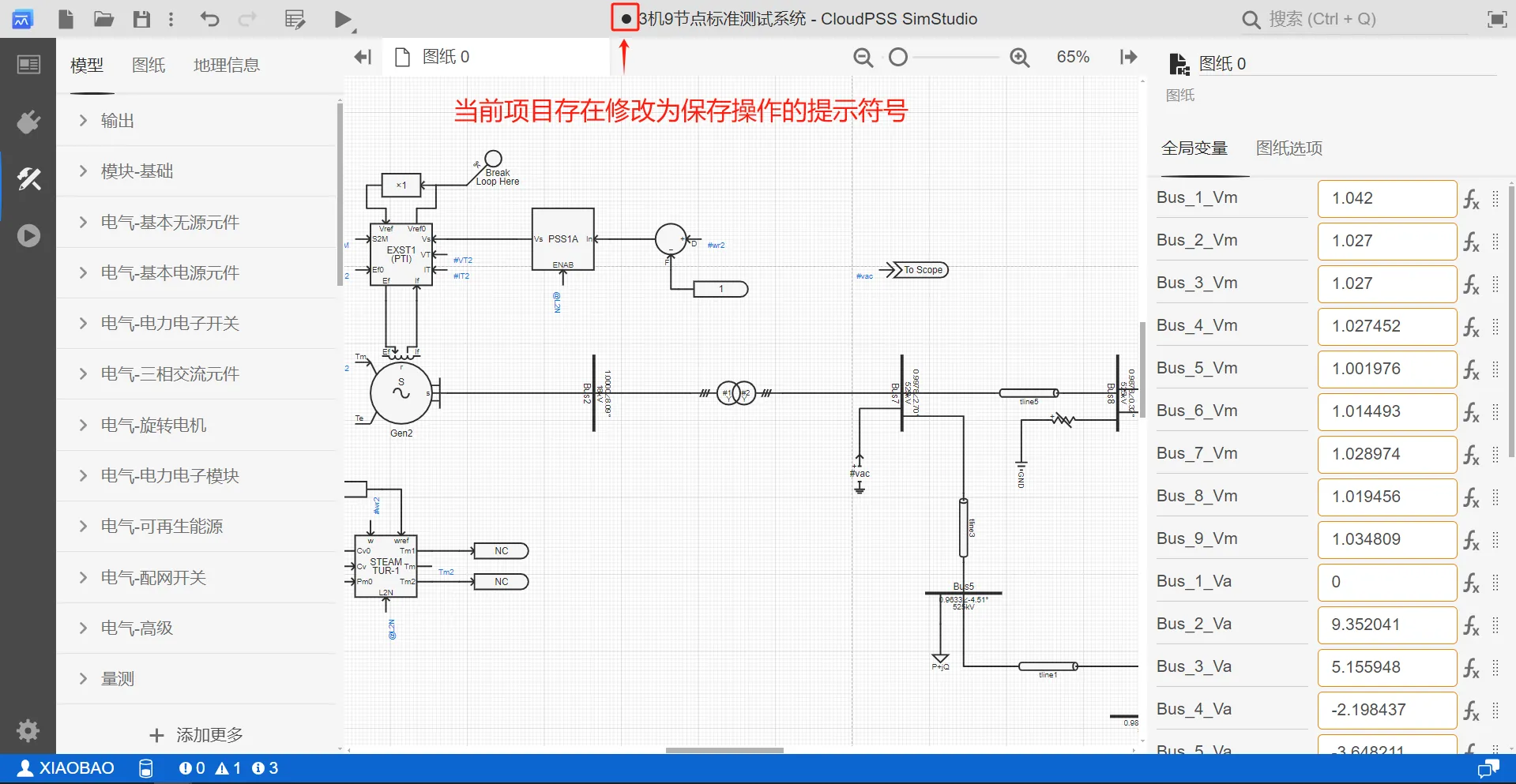Focus the search box (Ctrl + Q)
1516x784 pixels.
coord(1355,20)
